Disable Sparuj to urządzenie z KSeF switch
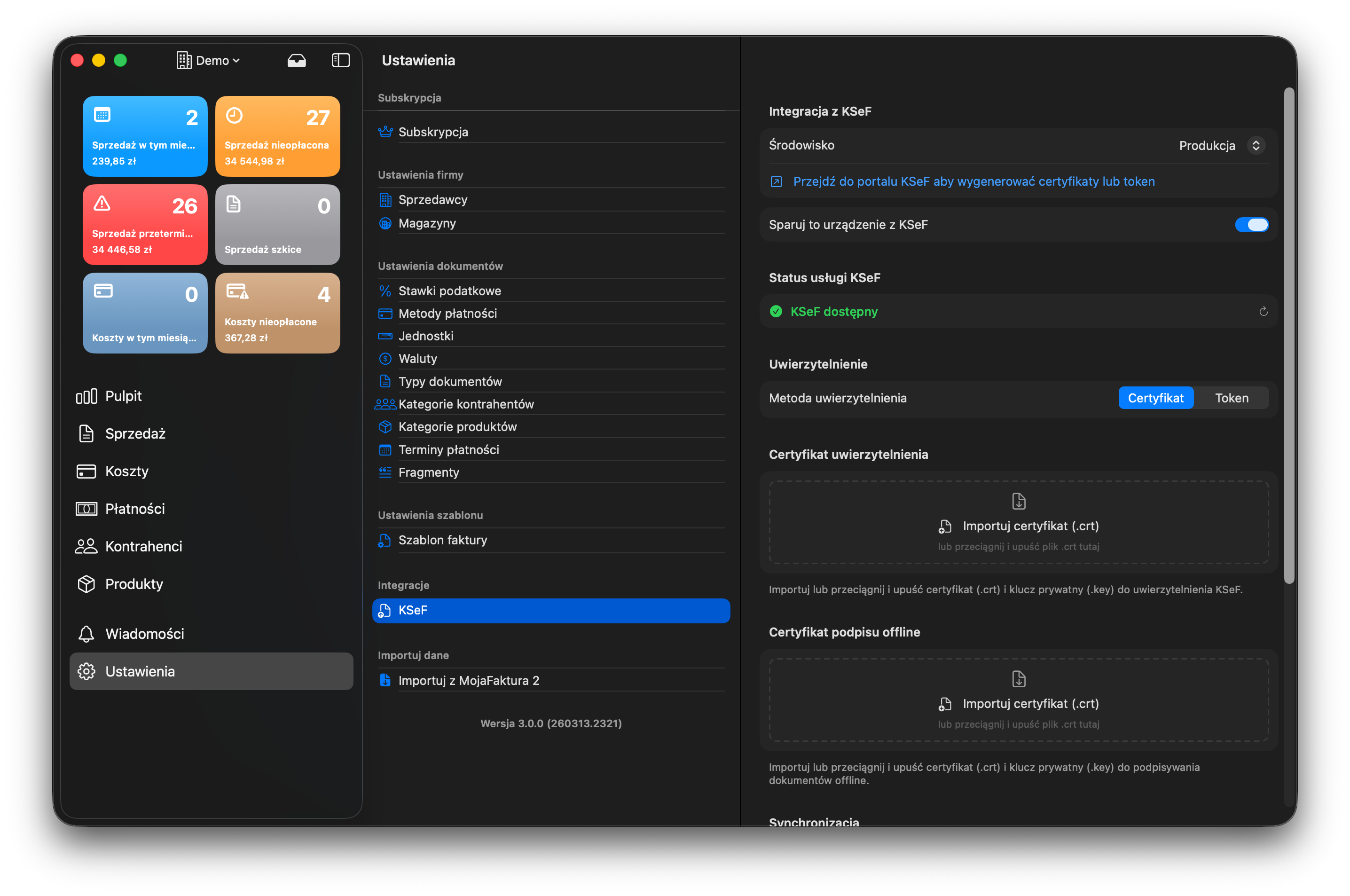The height and width of the screenshot is (896, 1350). pos(1251,225)
